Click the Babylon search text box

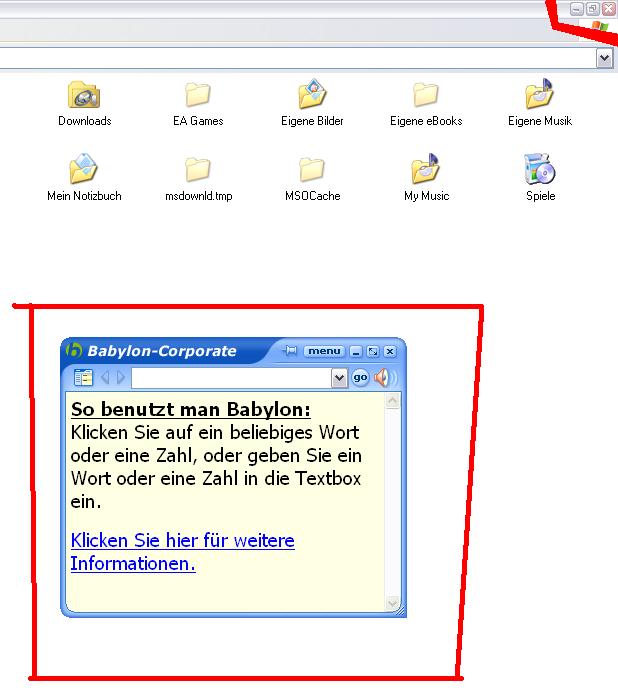[x=231, y=378]
